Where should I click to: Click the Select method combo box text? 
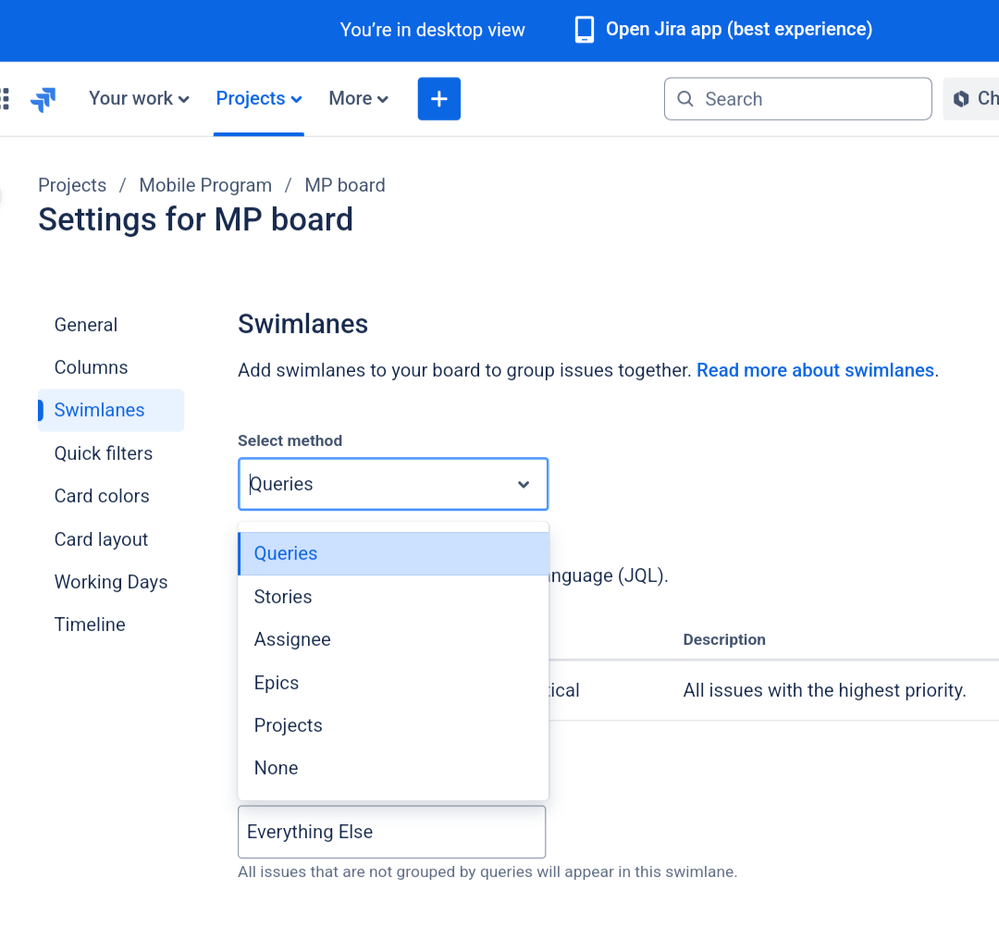pyautogui.click(x=281, y=484)
